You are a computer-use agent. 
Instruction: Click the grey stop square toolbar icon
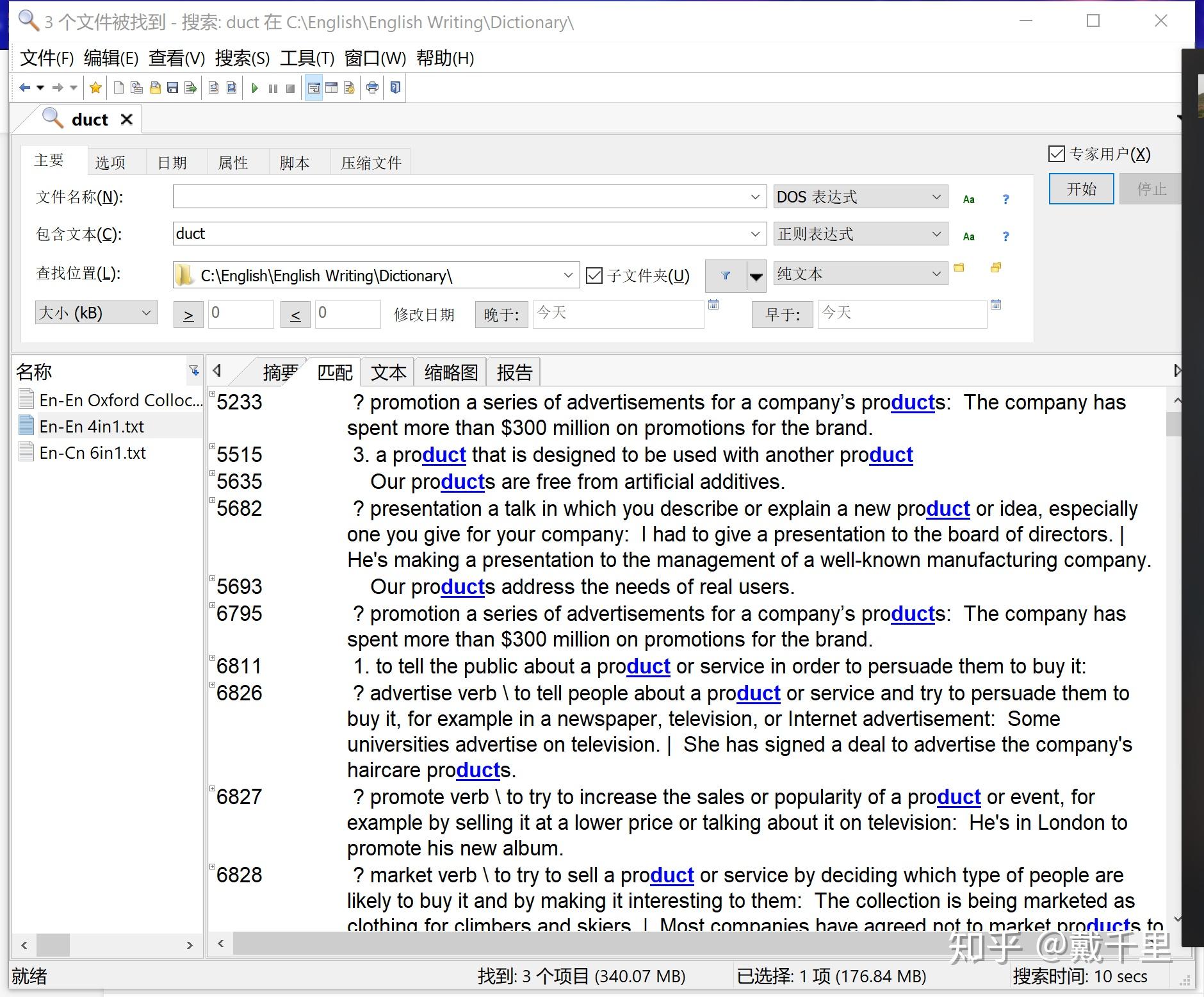[x=290, y=88]
